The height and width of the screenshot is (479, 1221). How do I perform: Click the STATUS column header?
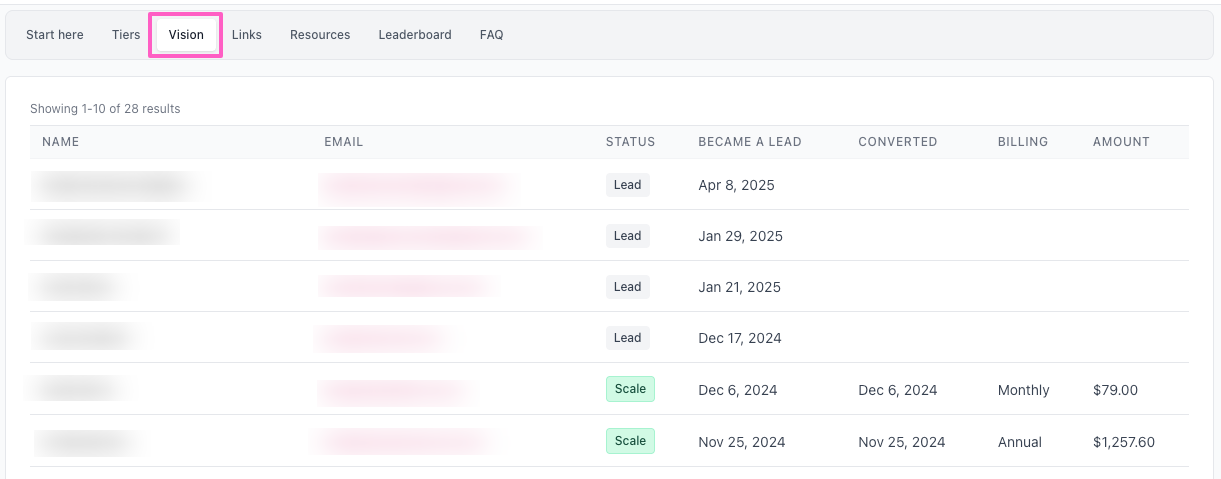coord(630,142)
